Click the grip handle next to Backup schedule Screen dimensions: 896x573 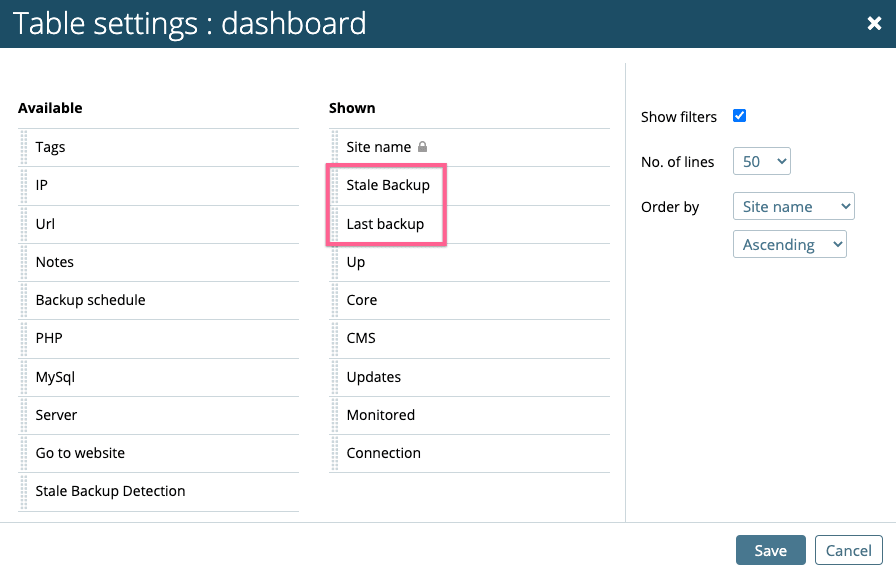(x=24, y=300)
